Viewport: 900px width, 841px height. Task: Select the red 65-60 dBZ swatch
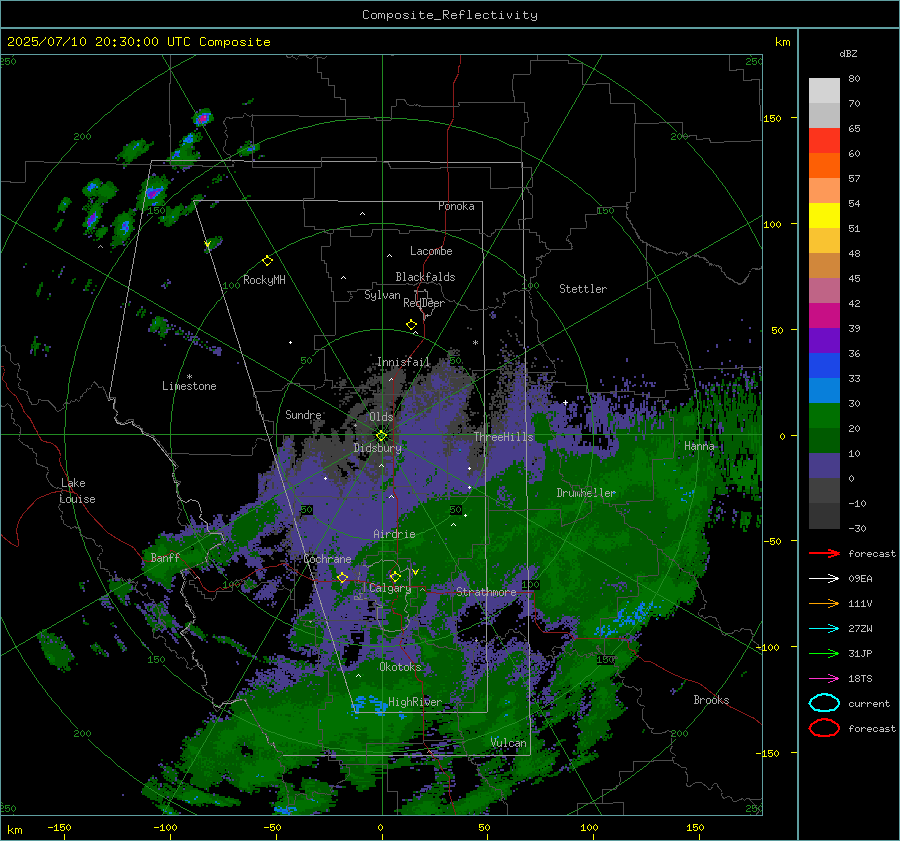(x=824, y=141)
